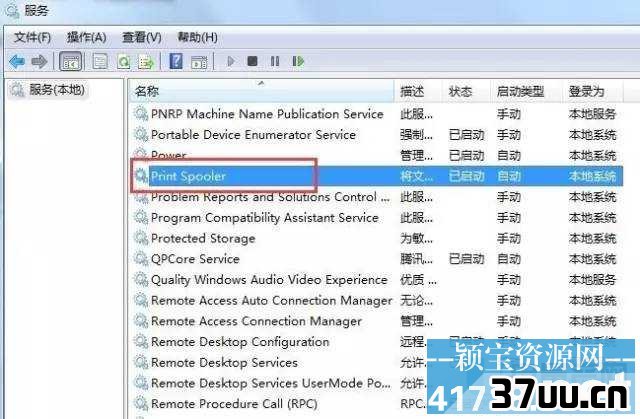
Task: Open the 文件(F) menu
Action: coord(33,38)
